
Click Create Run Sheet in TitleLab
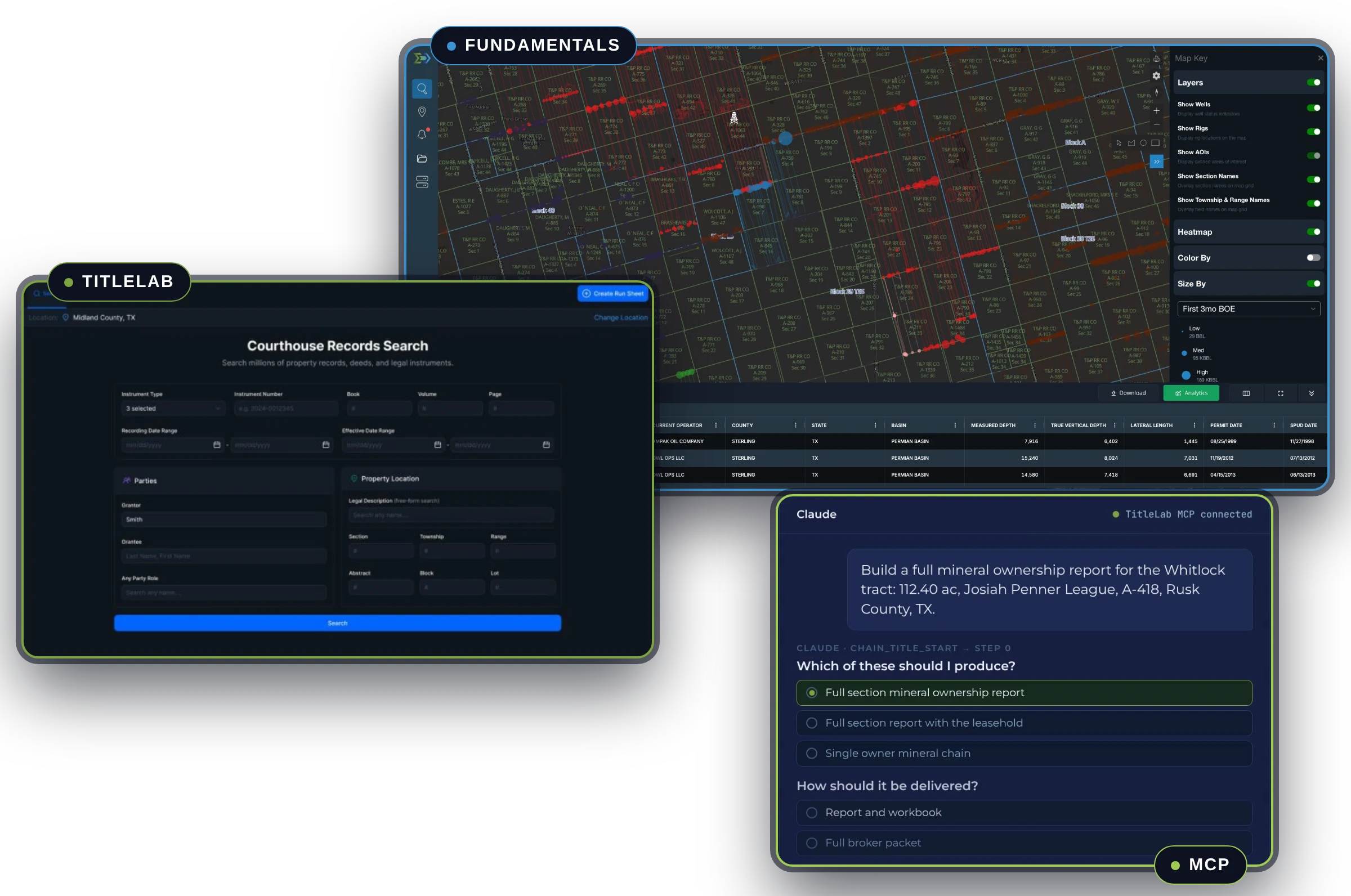click(612, 293)
